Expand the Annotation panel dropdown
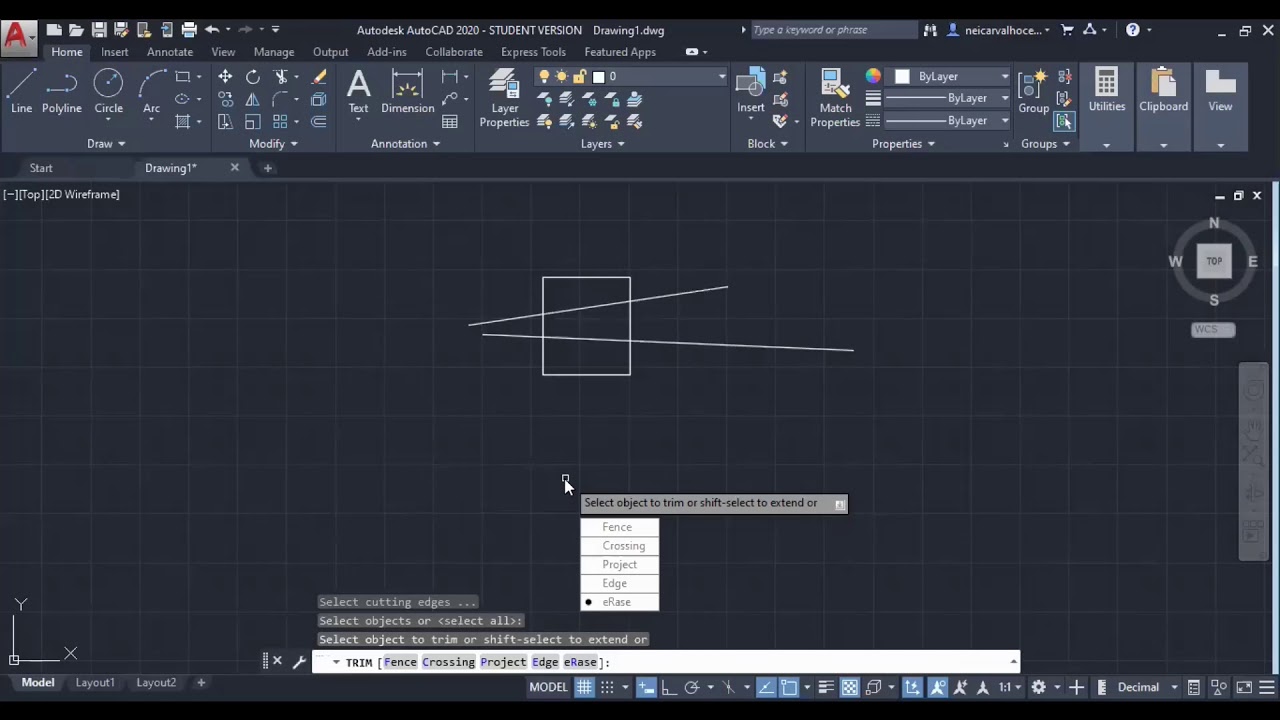The height and width of the screenshot is (720, 1280). pyautogui.click(x=405, y=144)
